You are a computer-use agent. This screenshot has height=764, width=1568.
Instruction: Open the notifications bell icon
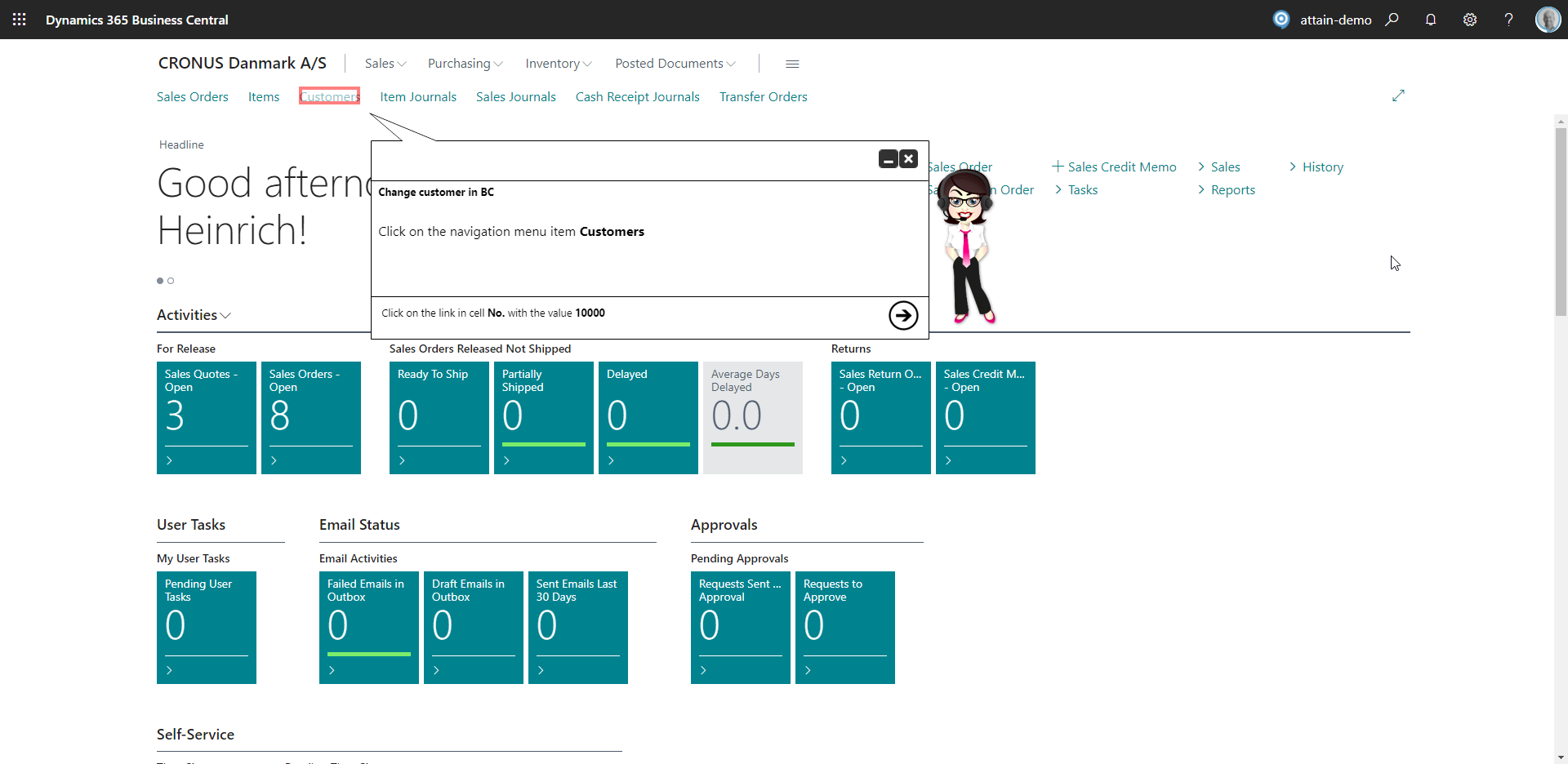[1431, 20]
